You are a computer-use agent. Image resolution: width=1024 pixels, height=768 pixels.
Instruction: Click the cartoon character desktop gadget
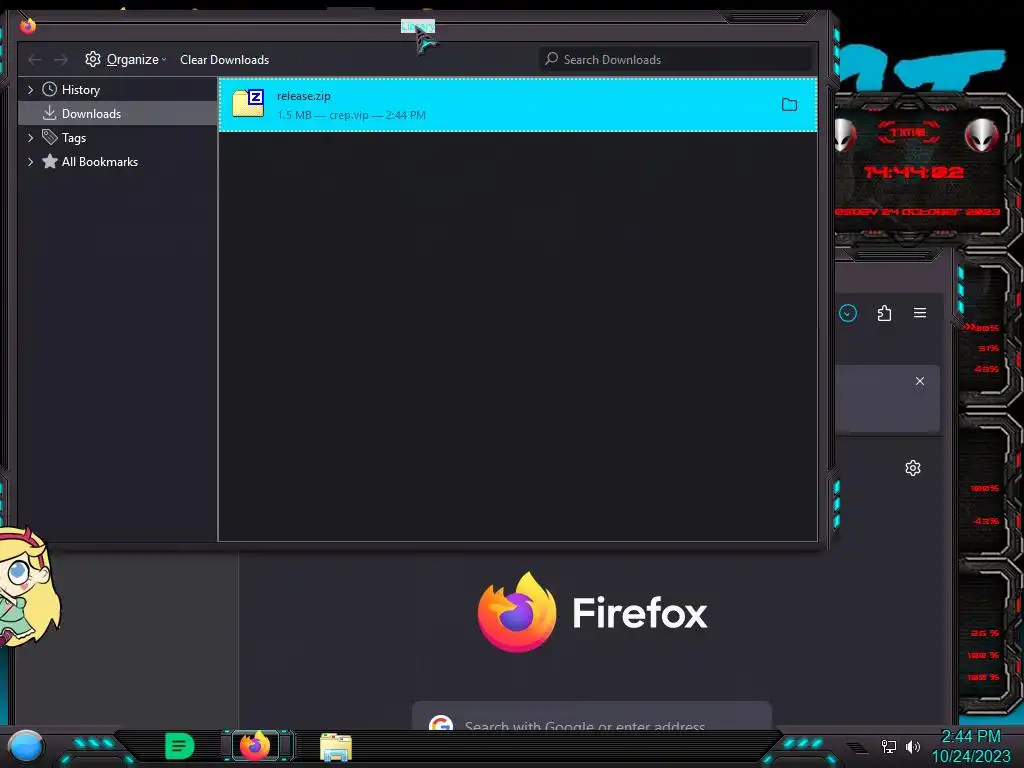click(x=29, y=587)
